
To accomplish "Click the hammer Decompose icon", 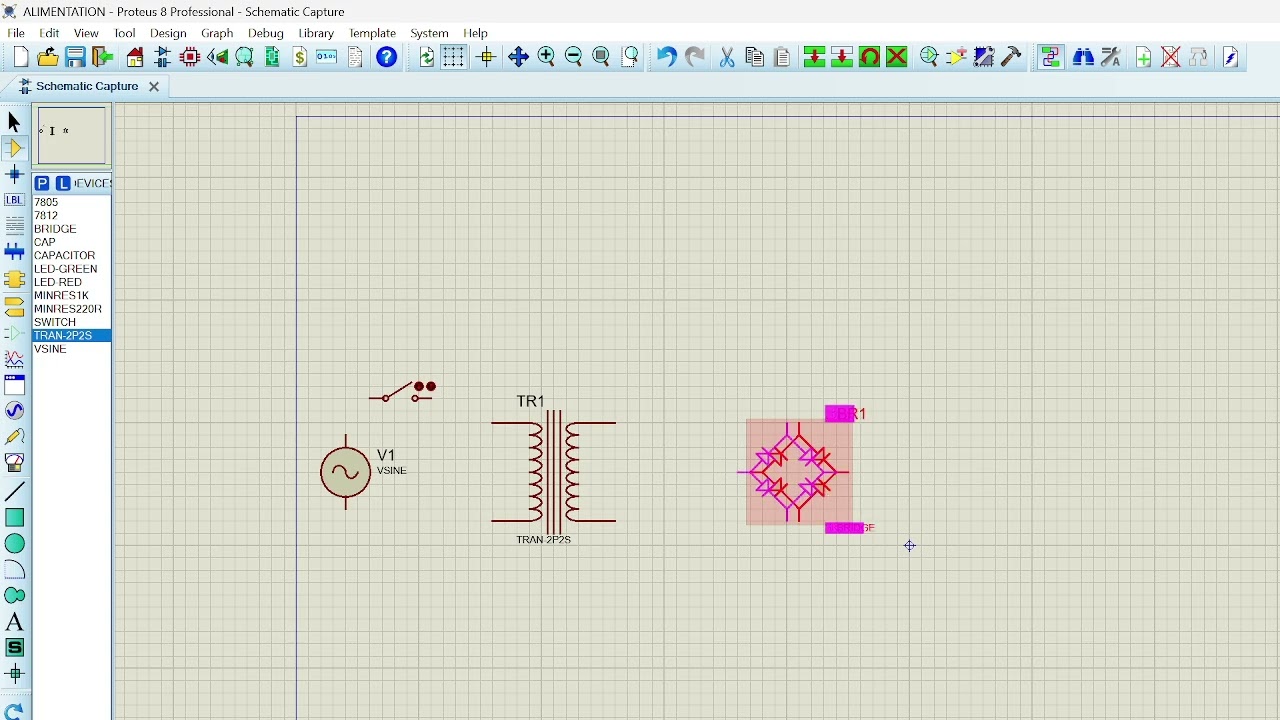I will coord(1011,57).
